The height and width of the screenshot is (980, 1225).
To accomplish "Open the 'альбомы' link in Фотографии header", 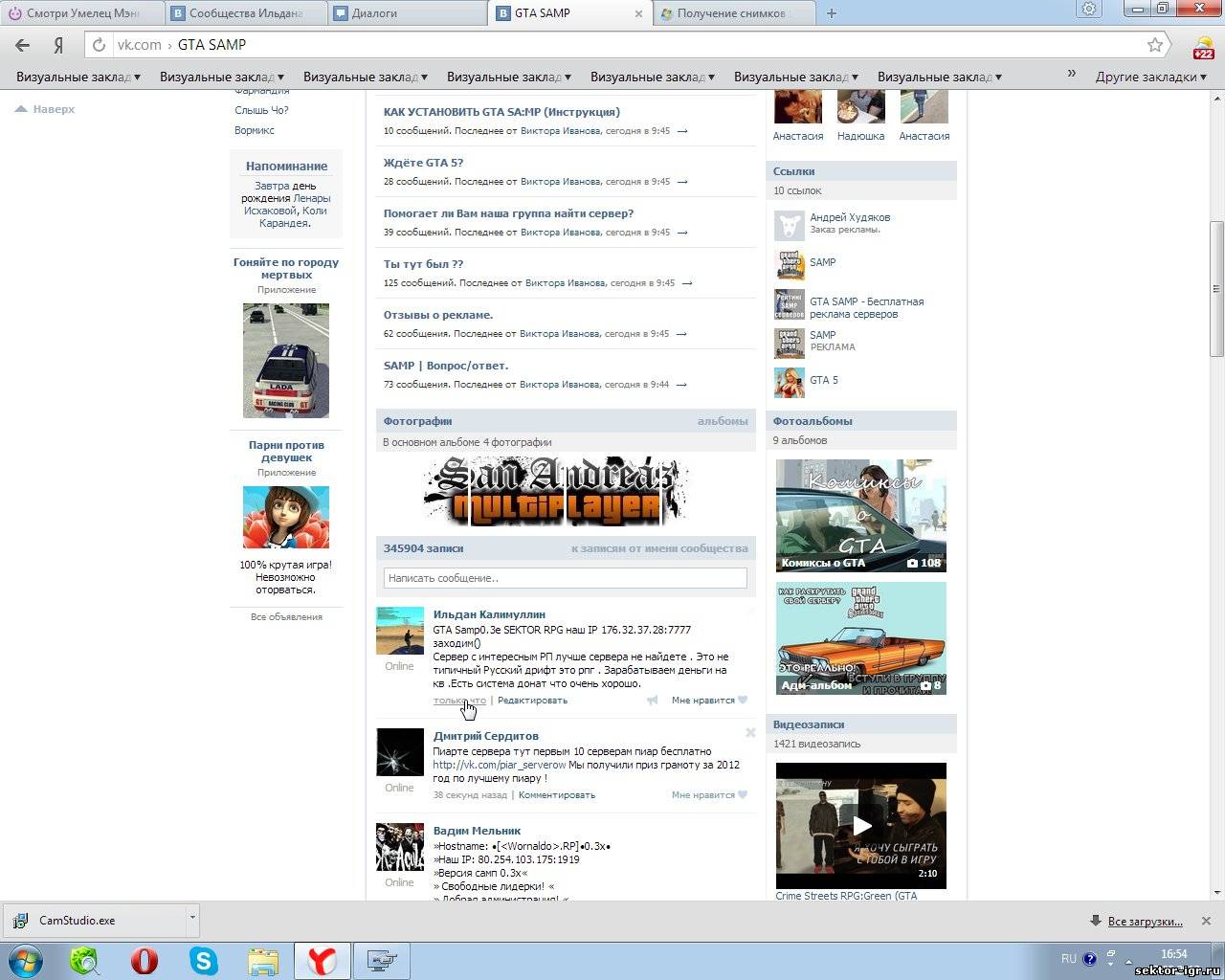I will pyautogui.click(x=723, y=421).
